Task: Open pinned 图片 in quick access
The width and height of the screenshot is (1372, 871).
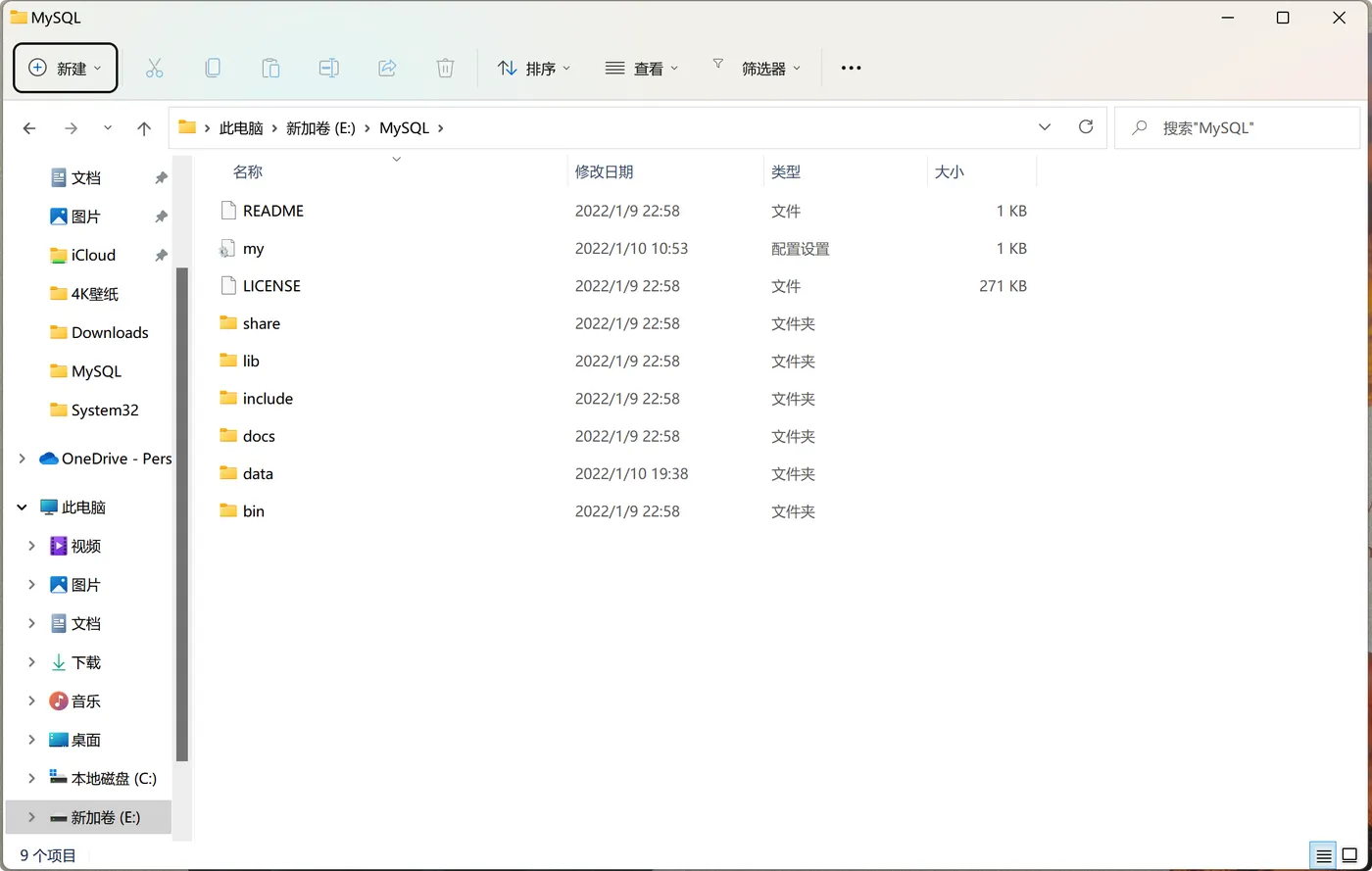Action: (86, 217)
